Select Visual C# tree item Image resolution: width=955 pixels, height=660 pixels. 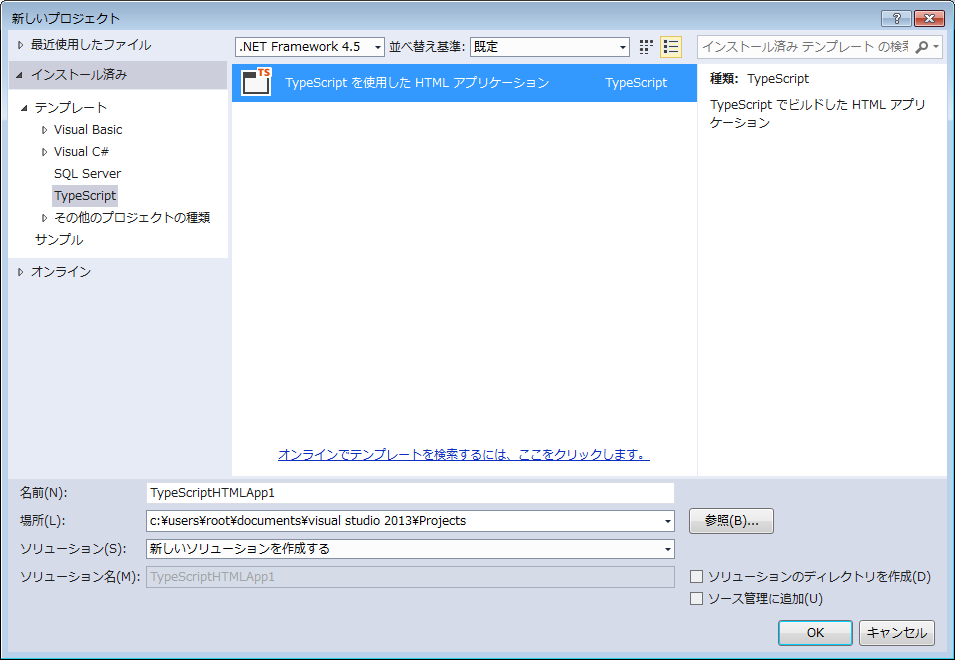[81, 152]
